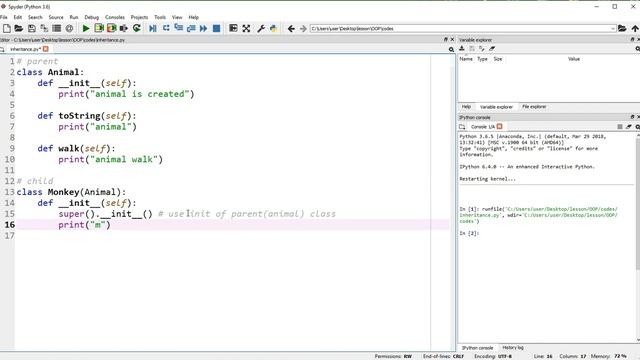Open the Search menu

[35, 17]
